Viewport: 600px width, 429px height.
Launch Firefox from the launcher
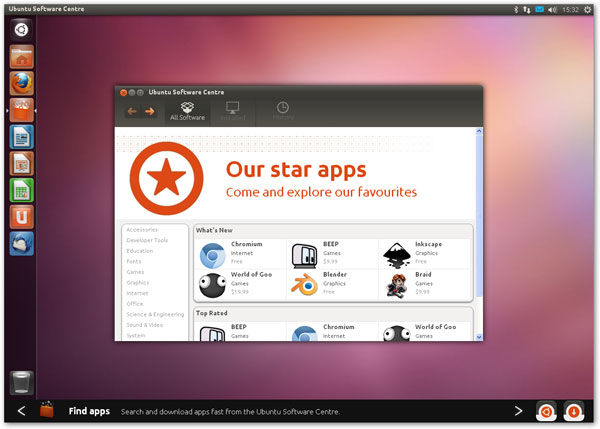21,83
